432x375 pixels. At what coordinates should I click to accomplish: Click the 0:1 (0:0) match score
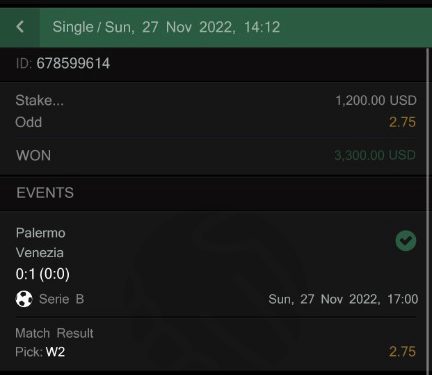43,274
